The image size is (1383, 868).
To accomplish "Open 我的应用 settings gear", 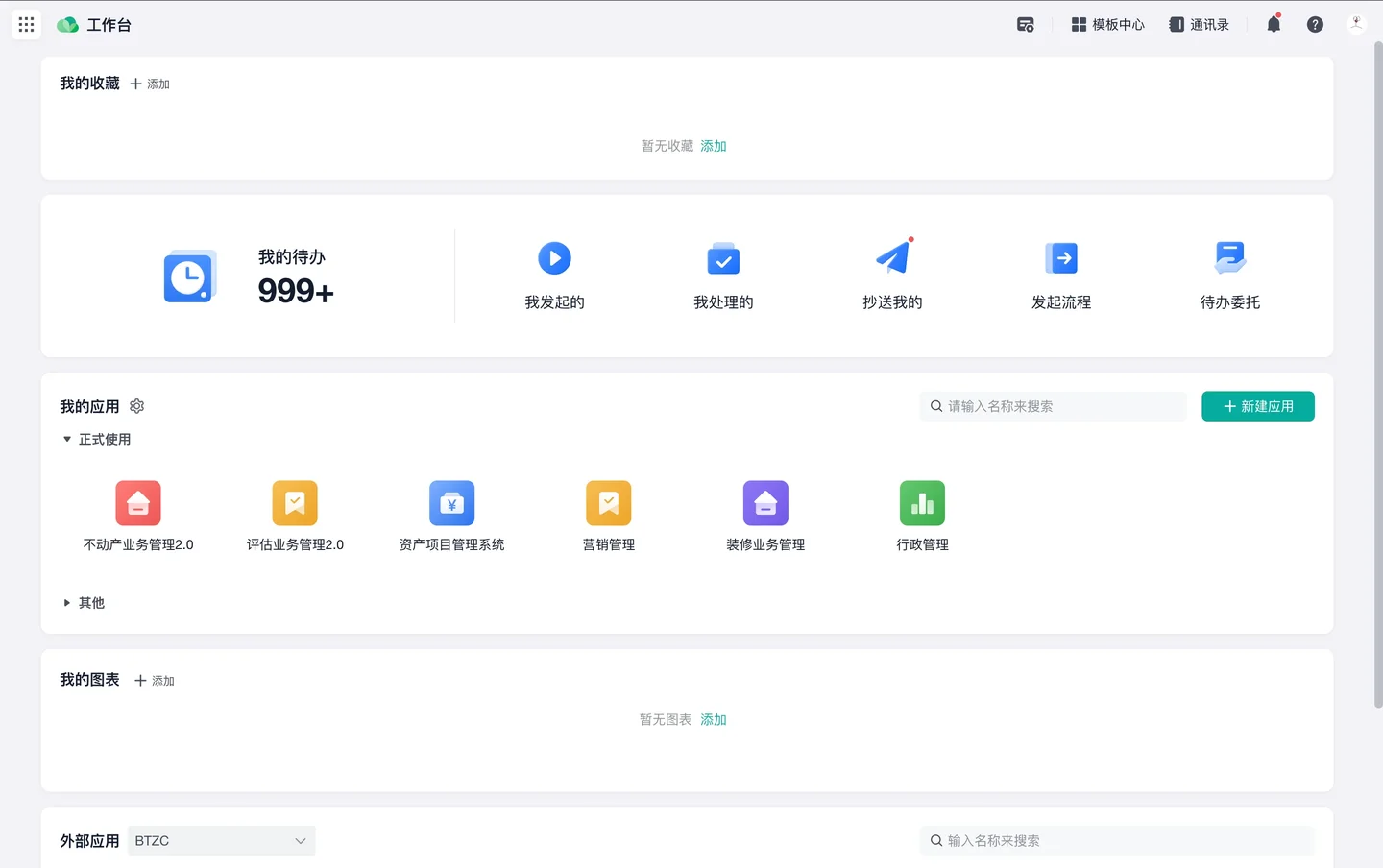I will click(137, 406).
